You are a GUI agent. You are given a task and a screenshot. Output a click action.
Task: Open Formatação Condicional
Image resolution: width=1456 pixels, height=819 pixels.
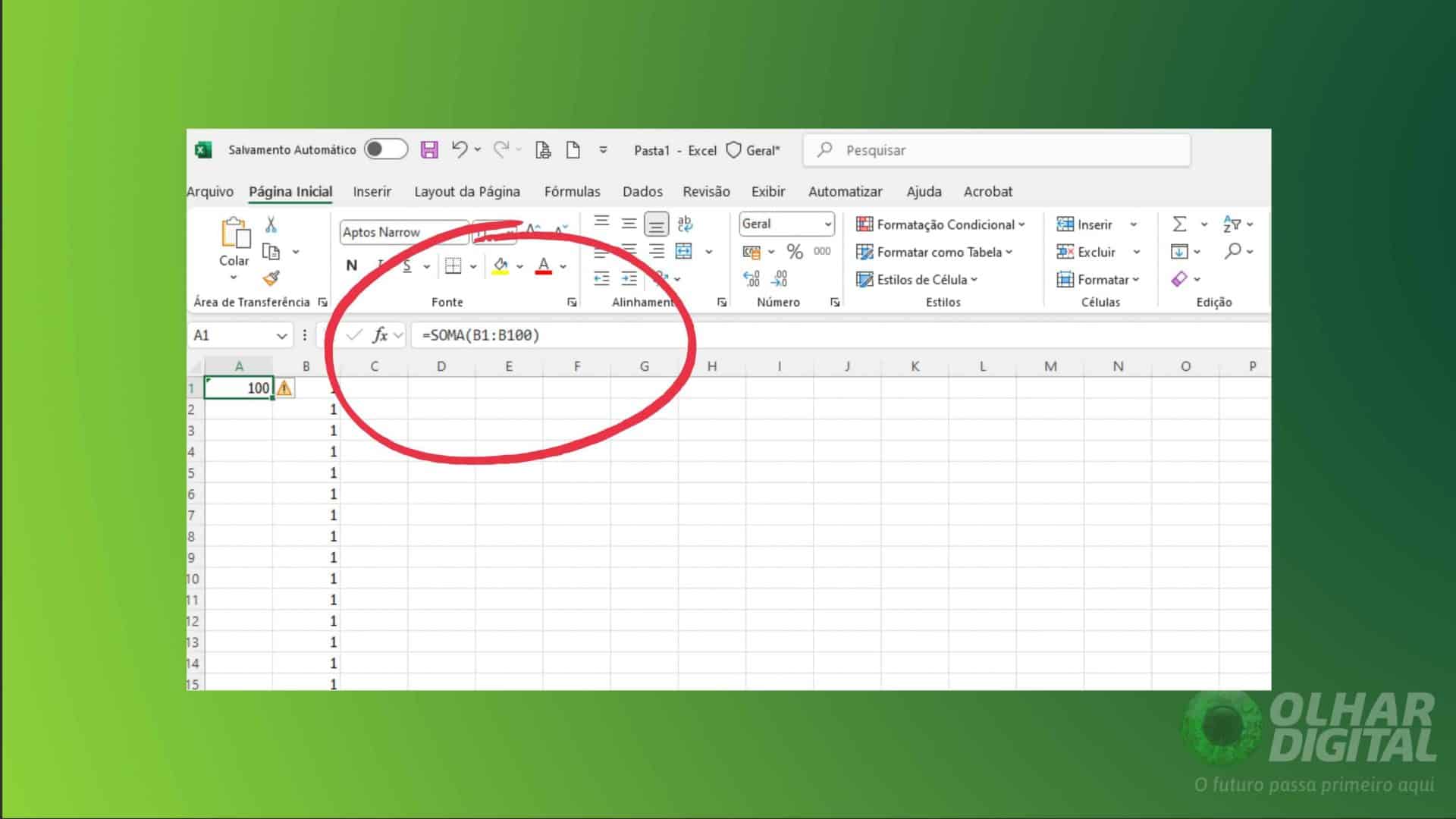click(941, 224)
